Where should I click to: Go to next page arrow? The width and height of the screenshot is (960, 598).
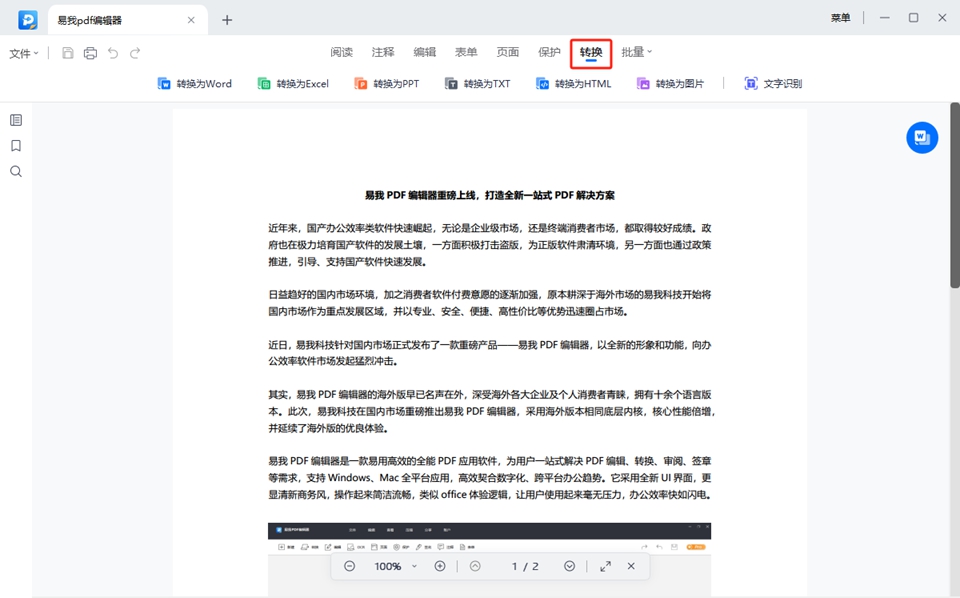click(x=569, y=566)
